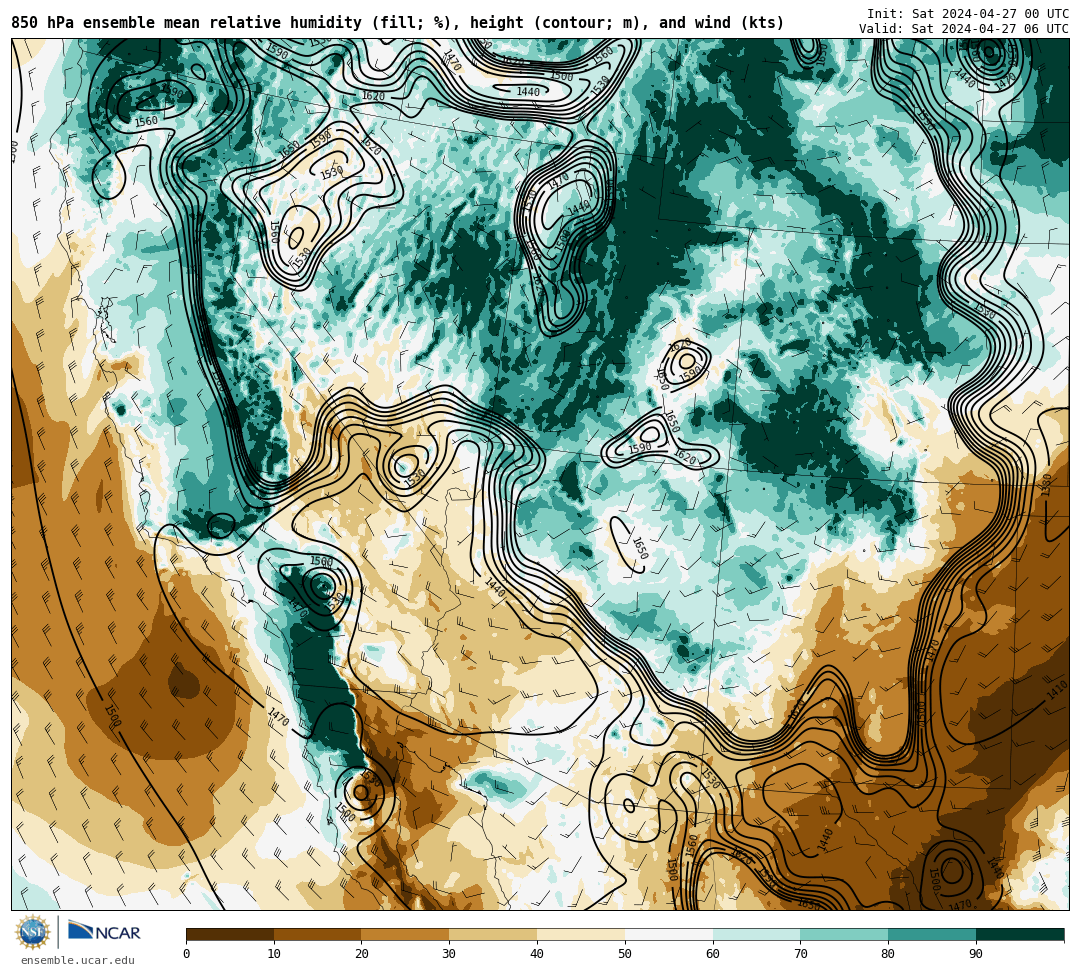Click the 0-10 darkest brown color swatch
Viewport: 1080px width, 973px height.
coord(230,934)
